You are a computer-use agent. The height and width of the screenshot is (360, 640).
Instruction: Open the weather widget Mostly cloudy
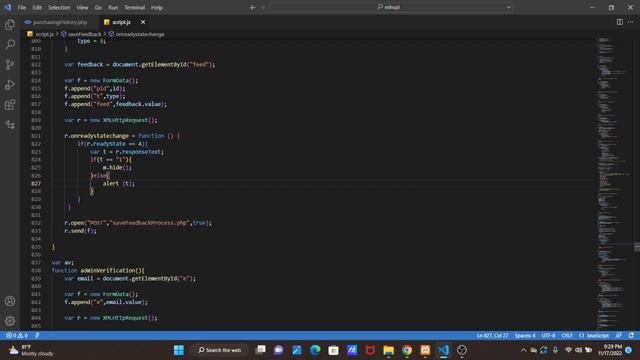(31, 350)
